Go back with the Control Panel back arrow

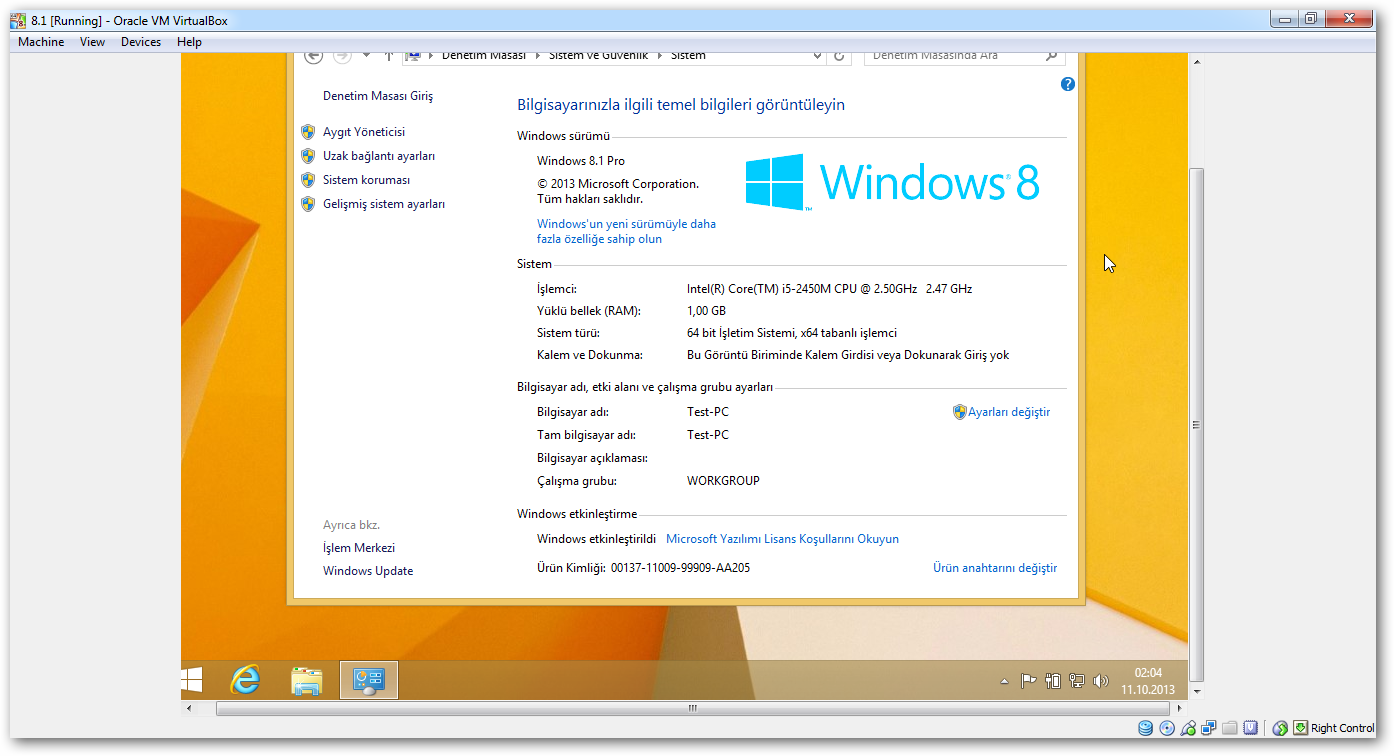click(313, 56)
